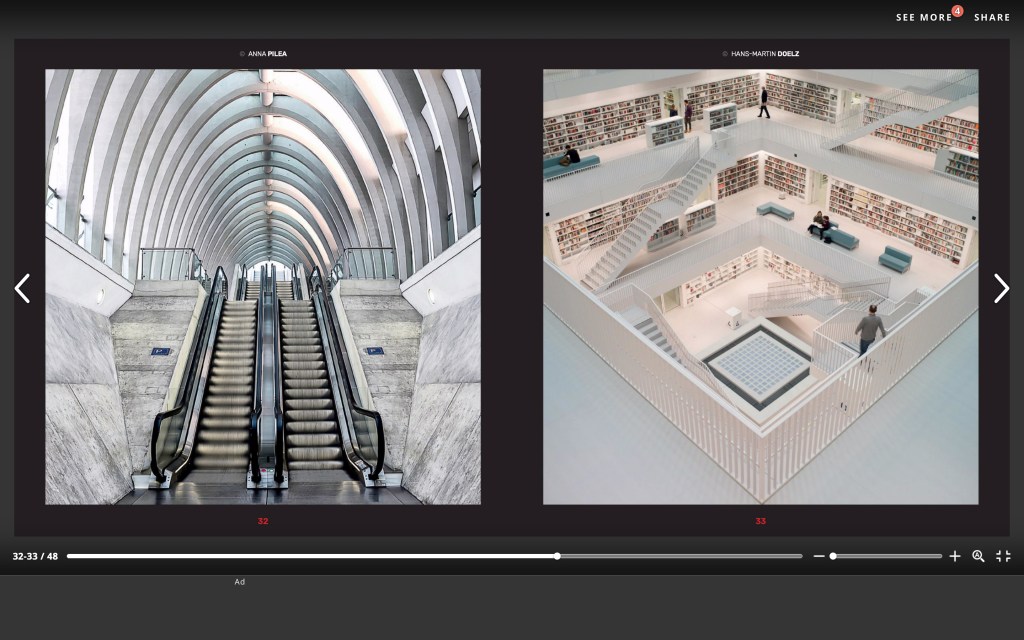Click the red notification badge showing 4
1024x640 pixels.
coord(957,11)
